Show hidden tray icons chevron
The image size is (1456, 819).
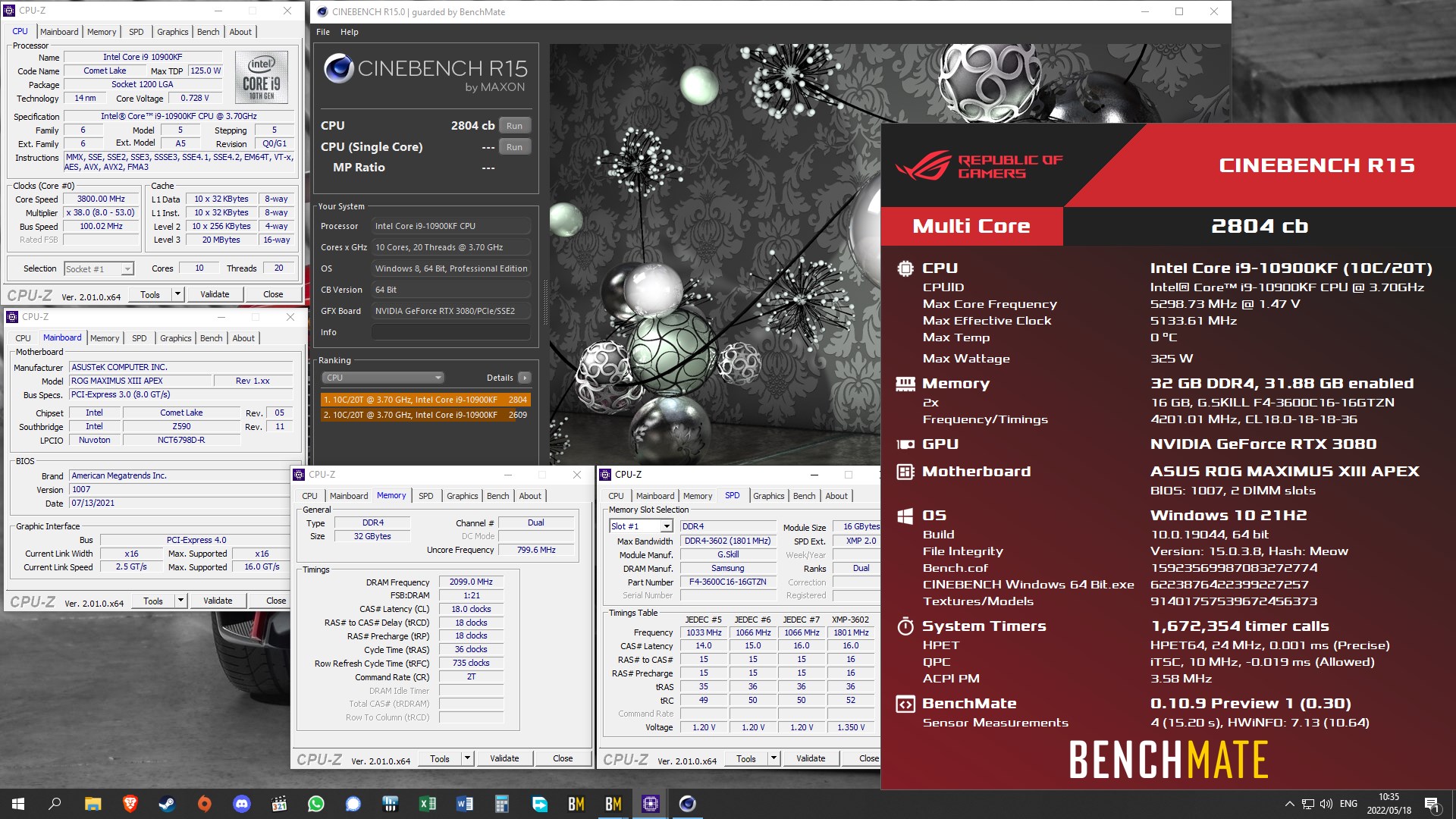pyautogui.click(x=1289, y=804)
